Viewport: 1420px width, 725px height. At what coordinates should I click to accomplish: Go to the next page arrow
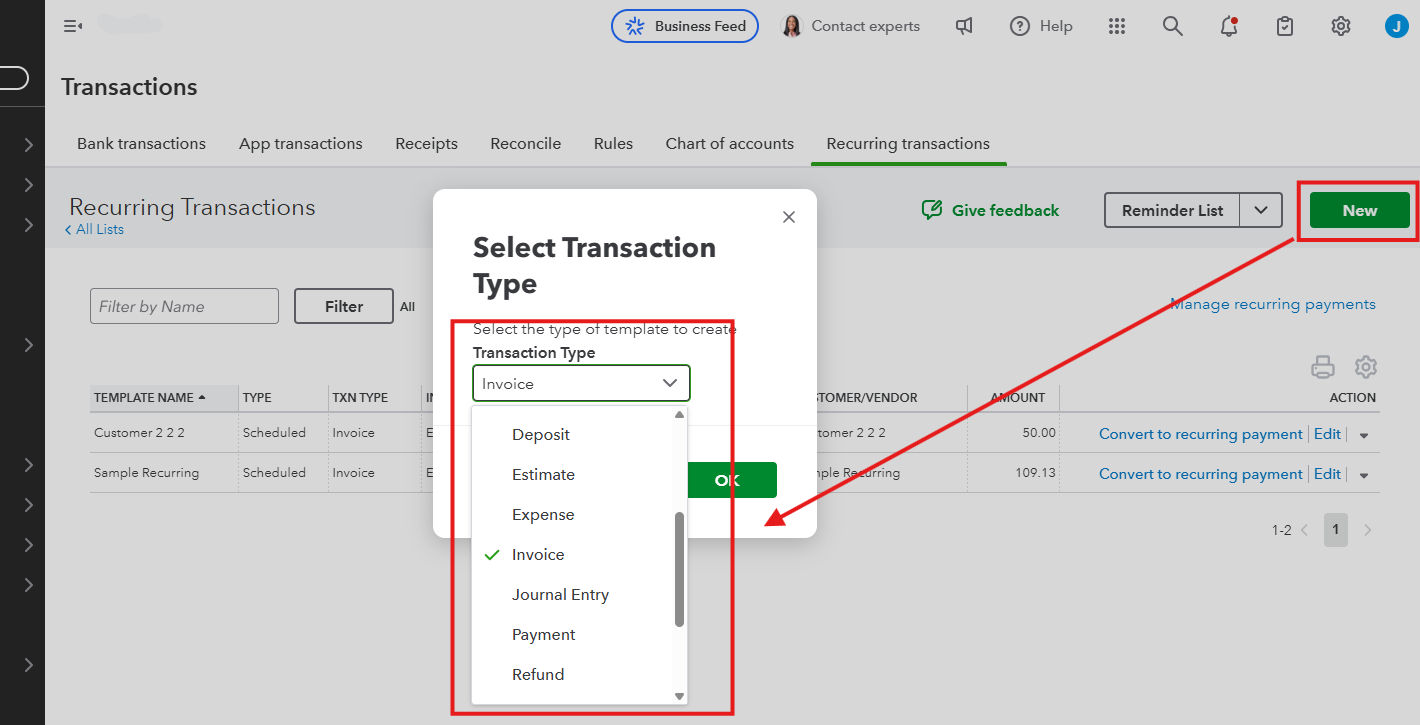(x=1368, y=530)
